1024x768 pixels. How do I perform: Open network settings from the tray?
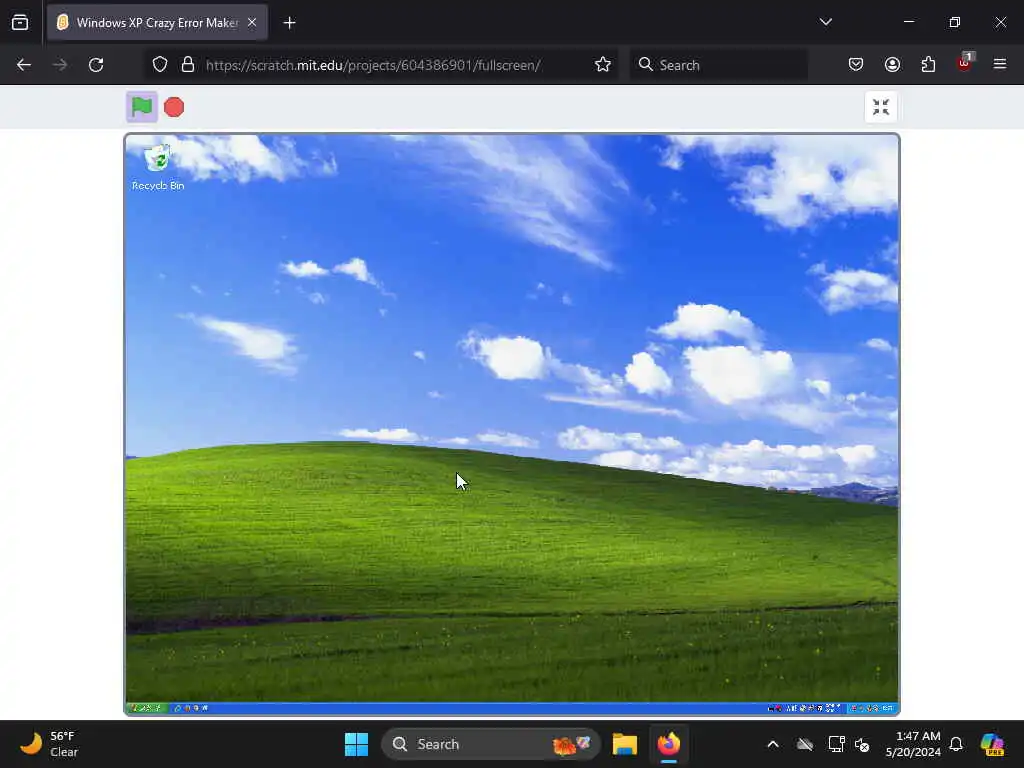tap(836, 744)
